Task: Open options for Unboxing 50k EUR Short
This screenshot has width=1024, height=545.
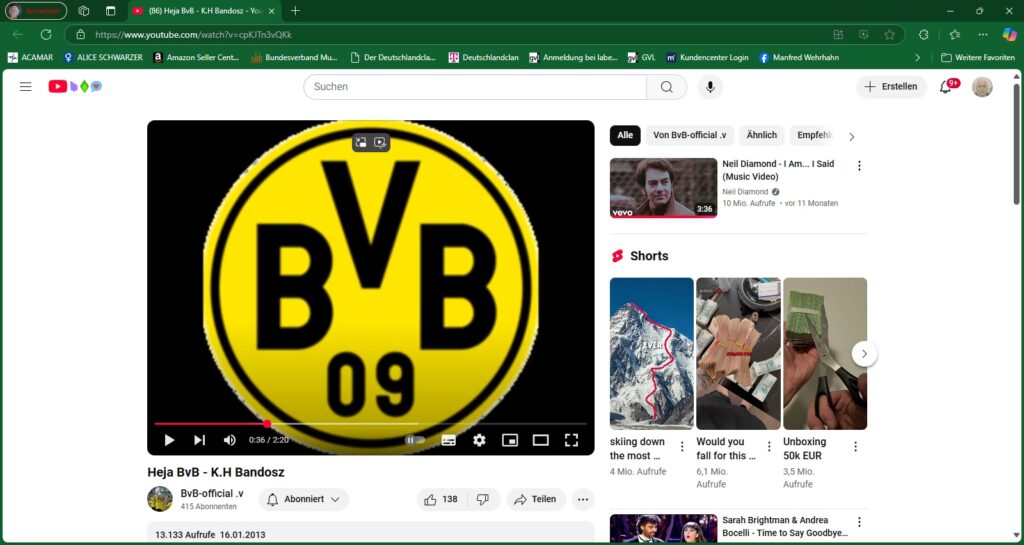Action: point(856,446)
